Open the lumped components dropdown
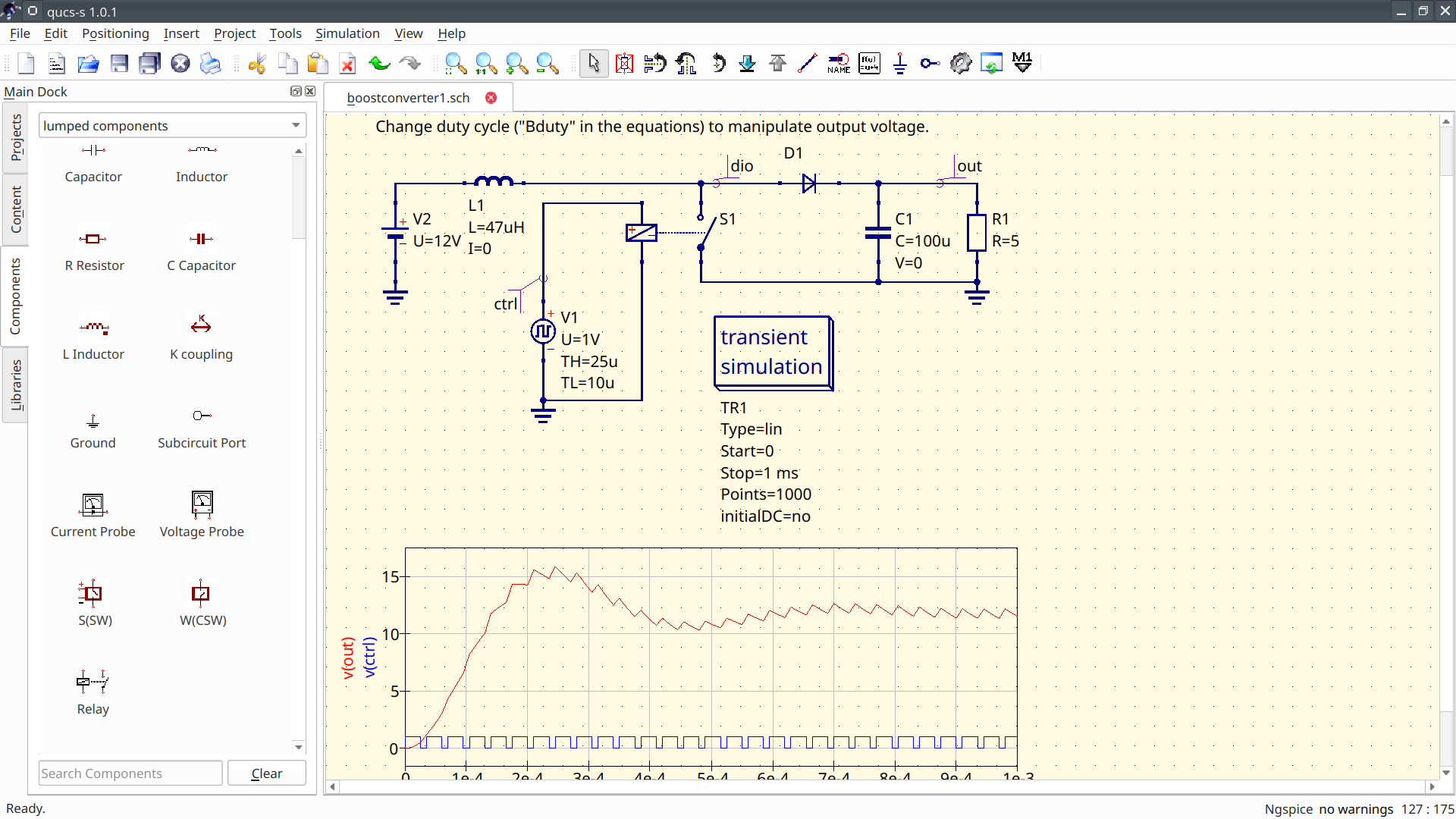This screenshot has height=819, width=1456. click(173, 126)
